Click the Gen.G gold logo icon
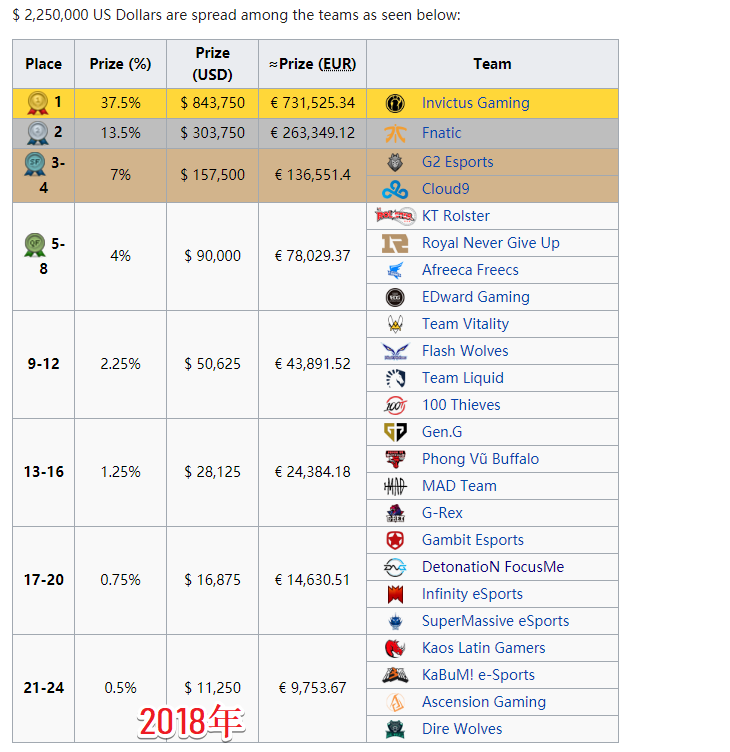Viewport: 730px width, 752px height. [x=395, y=432]
